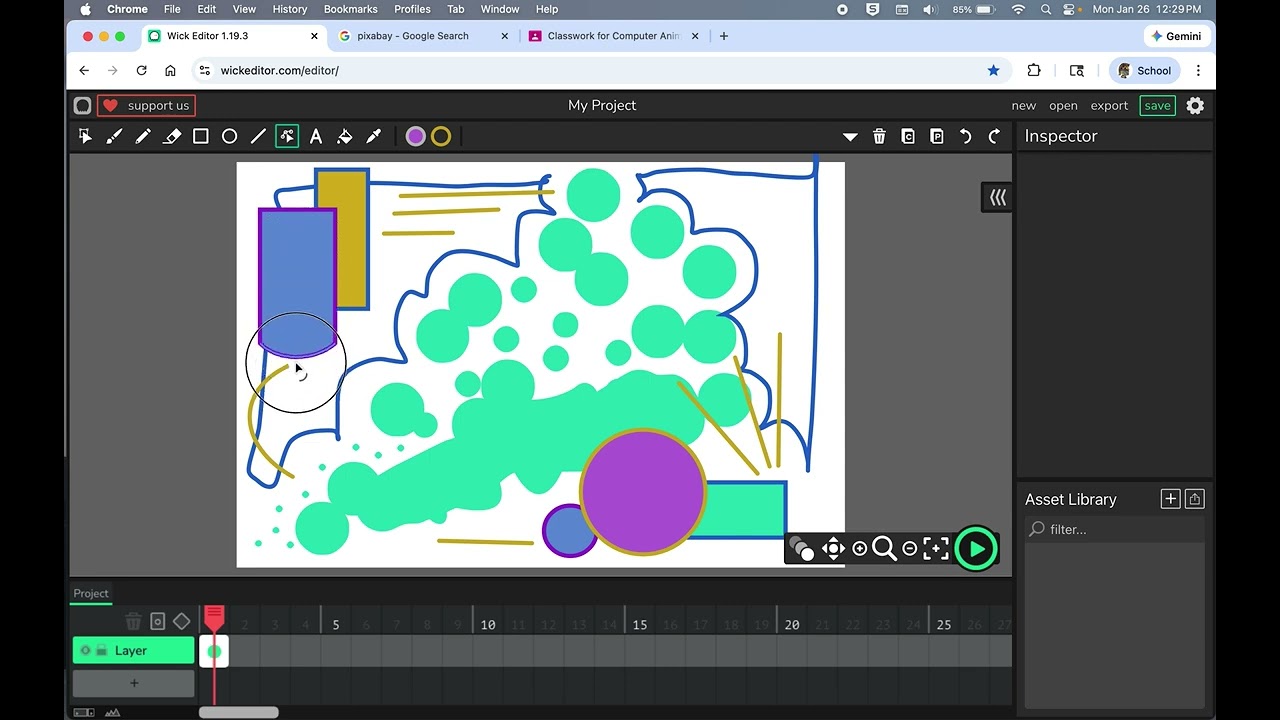1280x720 pixels.
Task: Click the red playhead marker
Action: click(214, 618)
